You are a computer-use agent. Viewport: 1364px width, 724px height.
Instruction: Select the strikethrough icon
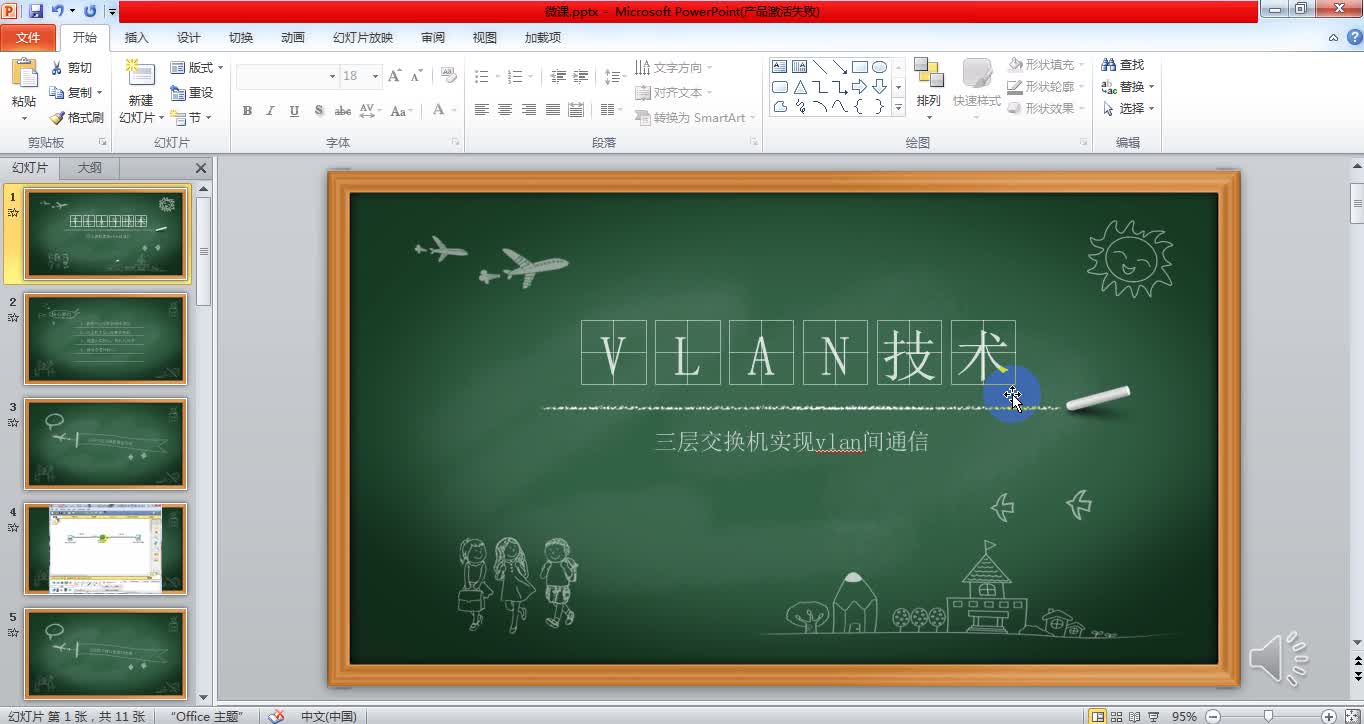click(343, 111)
